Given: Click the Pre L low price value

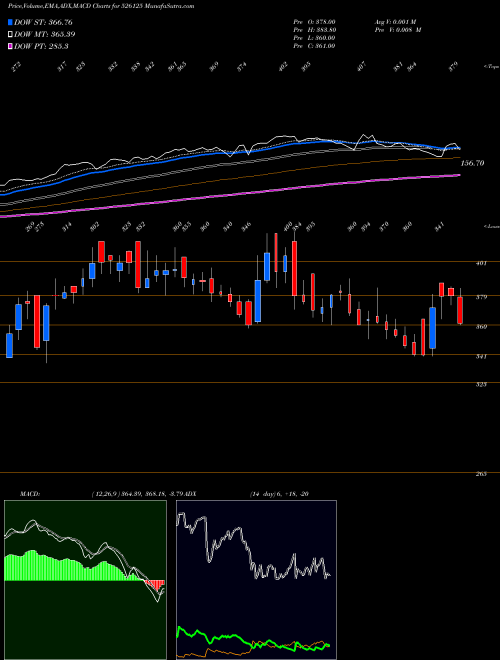Looking at the screenshot, I should tap(314, 38).
